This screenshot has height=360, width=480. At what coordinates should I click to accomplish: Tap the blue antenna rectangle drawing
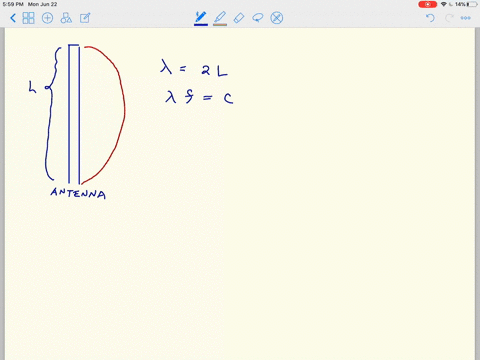(74, 114)
